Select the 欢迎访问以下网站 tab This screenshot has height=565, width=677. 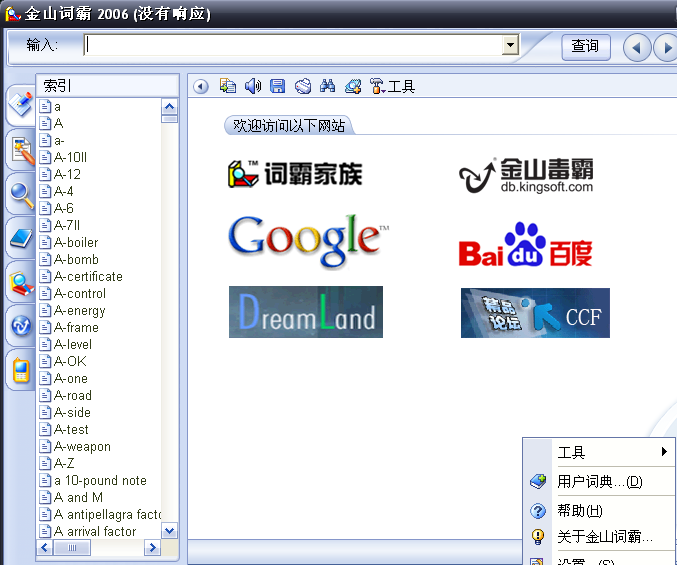[289, 126]
